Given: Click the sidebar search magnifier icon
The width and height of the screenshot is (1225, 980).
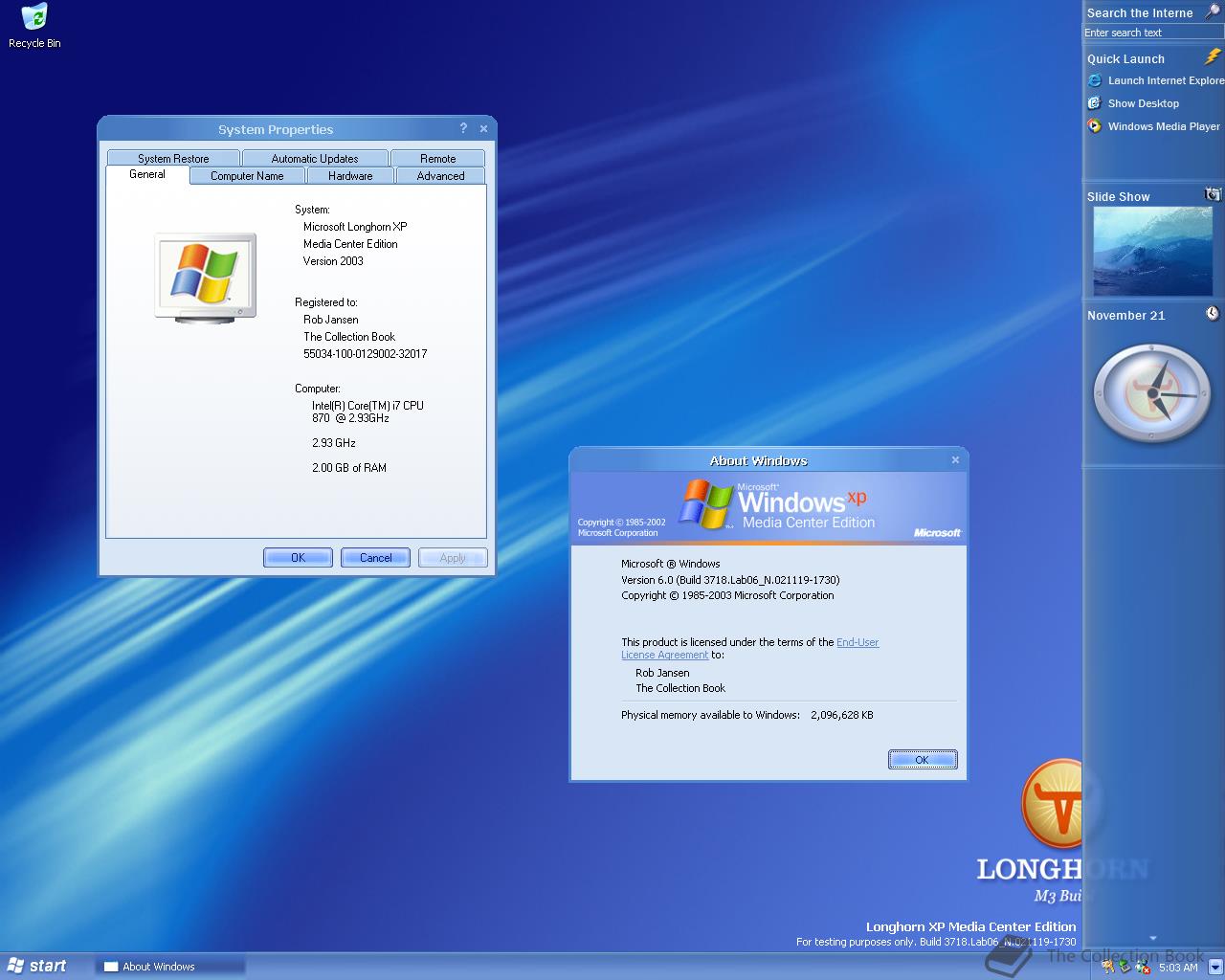Looking at the screenshot, I should click(x=1212, y=11).
